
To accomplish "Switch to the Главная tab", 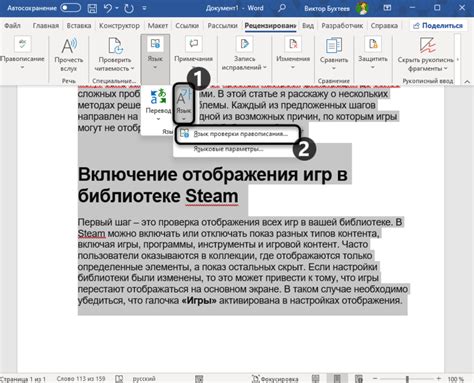I will (46, 26).
